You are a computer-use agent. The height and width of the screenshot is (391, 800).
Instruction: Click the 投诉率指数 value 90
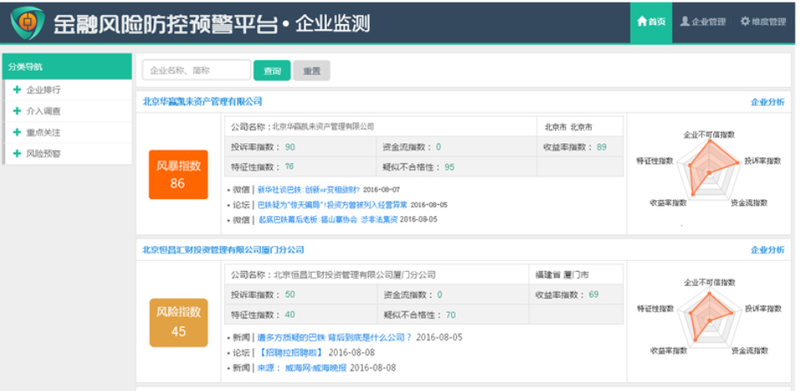290,147
